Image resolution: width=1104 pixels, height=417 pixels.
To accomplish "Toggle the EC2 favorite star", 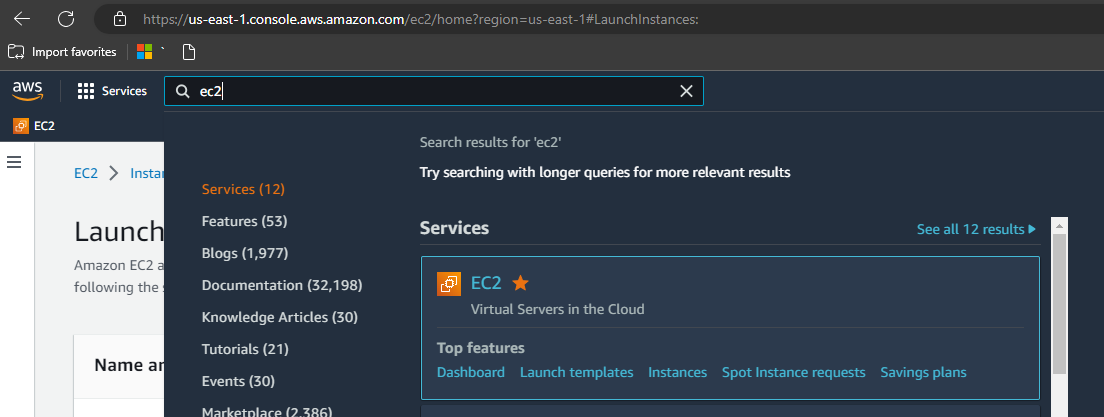I will (x=520, y=283).
